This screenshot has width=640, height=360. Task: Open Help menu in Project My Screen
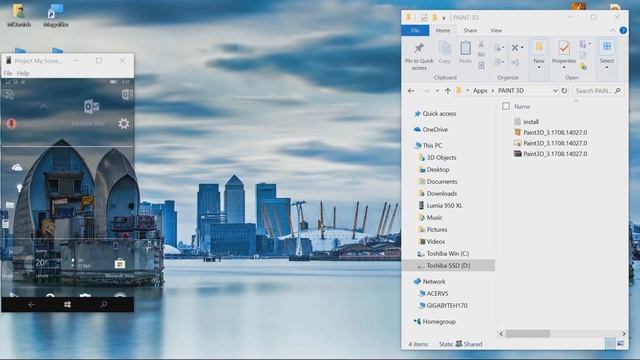[23, 73]
